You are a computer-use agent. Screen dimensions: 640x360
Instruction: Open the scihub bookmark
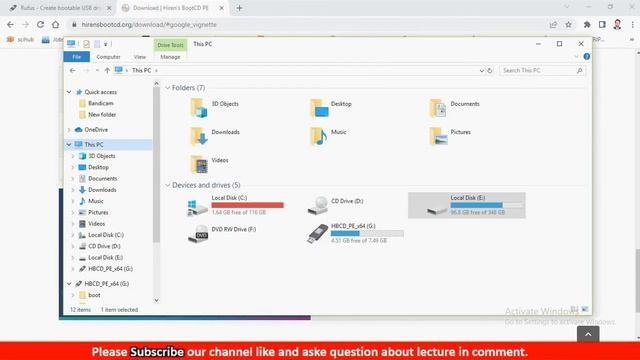tap(20, 40)
